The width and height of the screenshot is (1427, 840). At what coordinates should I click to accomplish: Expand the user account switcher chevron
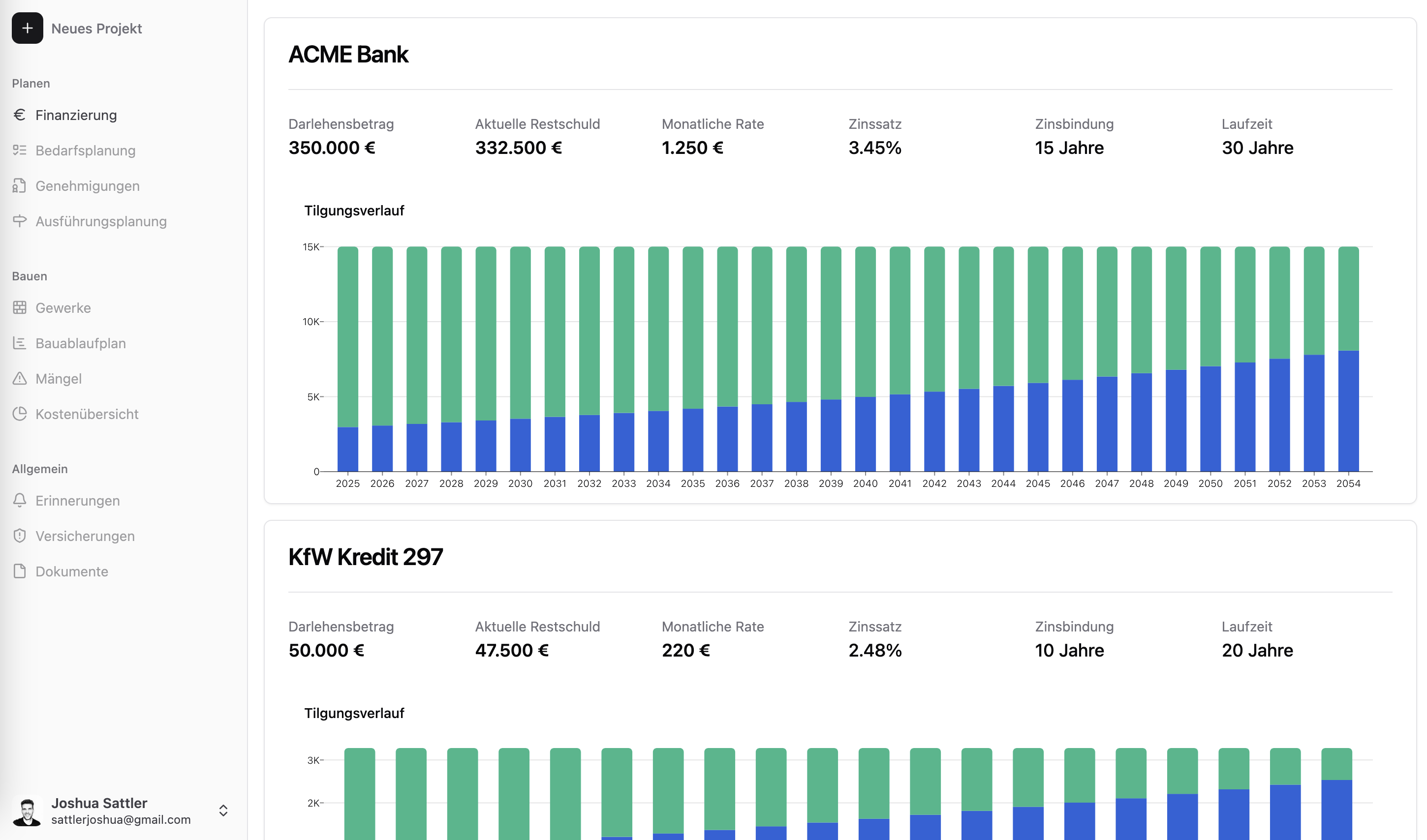pos(223,810)
